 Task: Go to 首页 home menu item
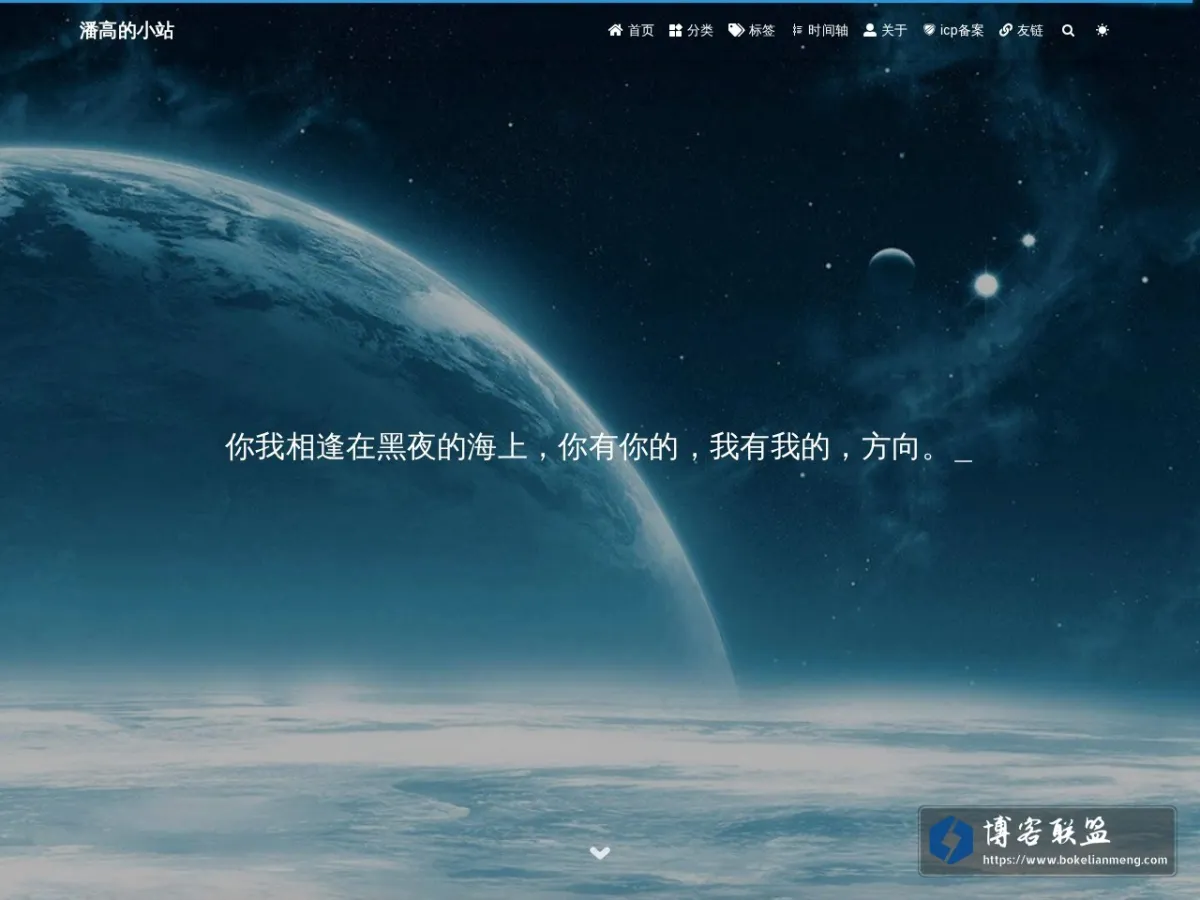click(x=631, y=31)
